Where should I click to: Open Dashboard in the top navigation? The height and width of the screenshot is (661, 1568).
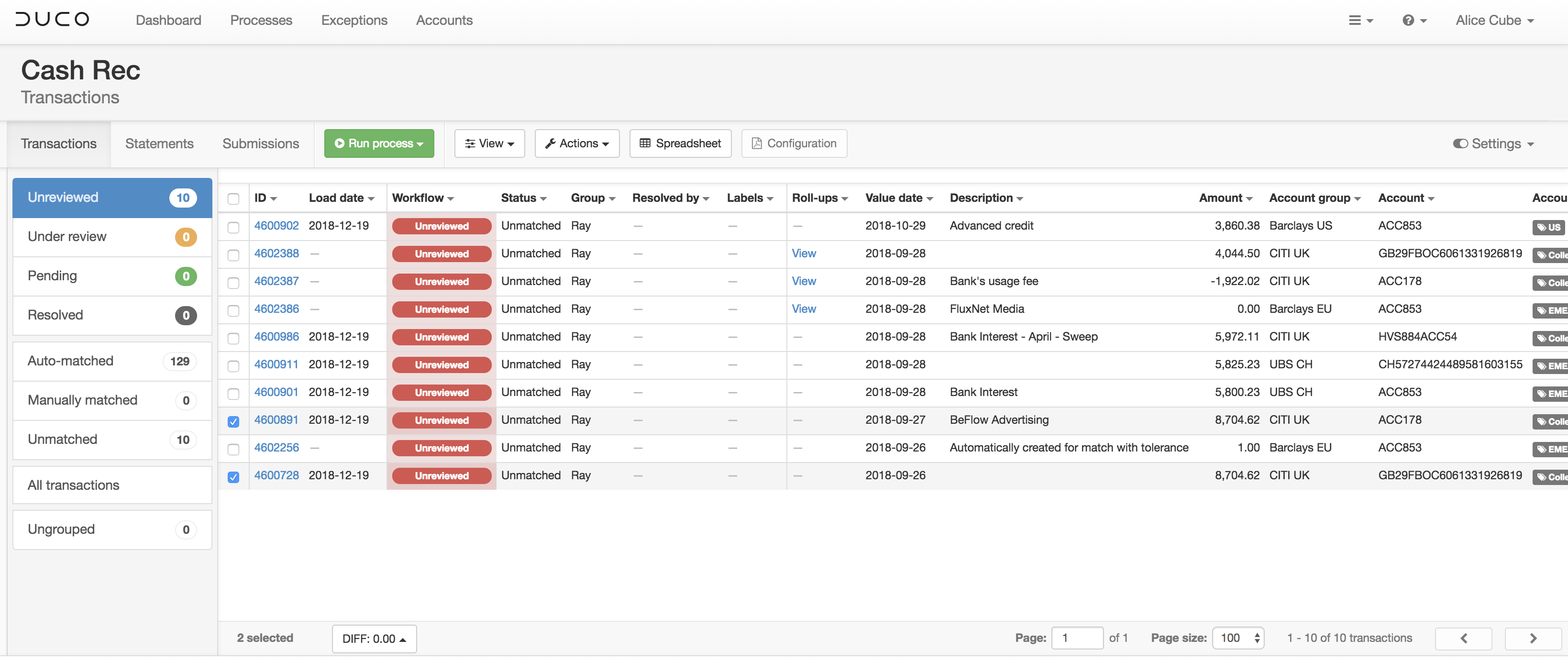click(x=168, y=20)
